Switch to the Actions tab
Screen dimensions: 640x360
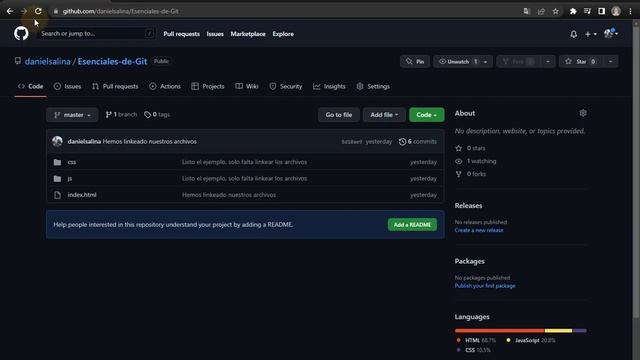[165, 87]
